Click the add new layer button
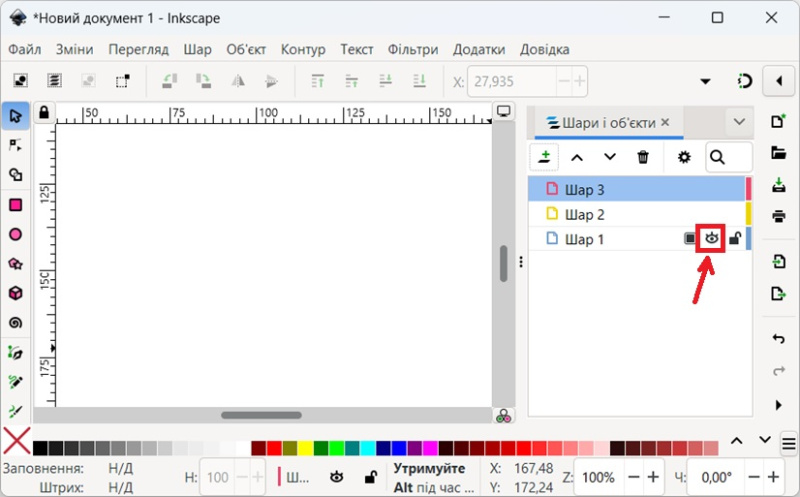Viewport: 800px width, 497px height. coord(544,157)
